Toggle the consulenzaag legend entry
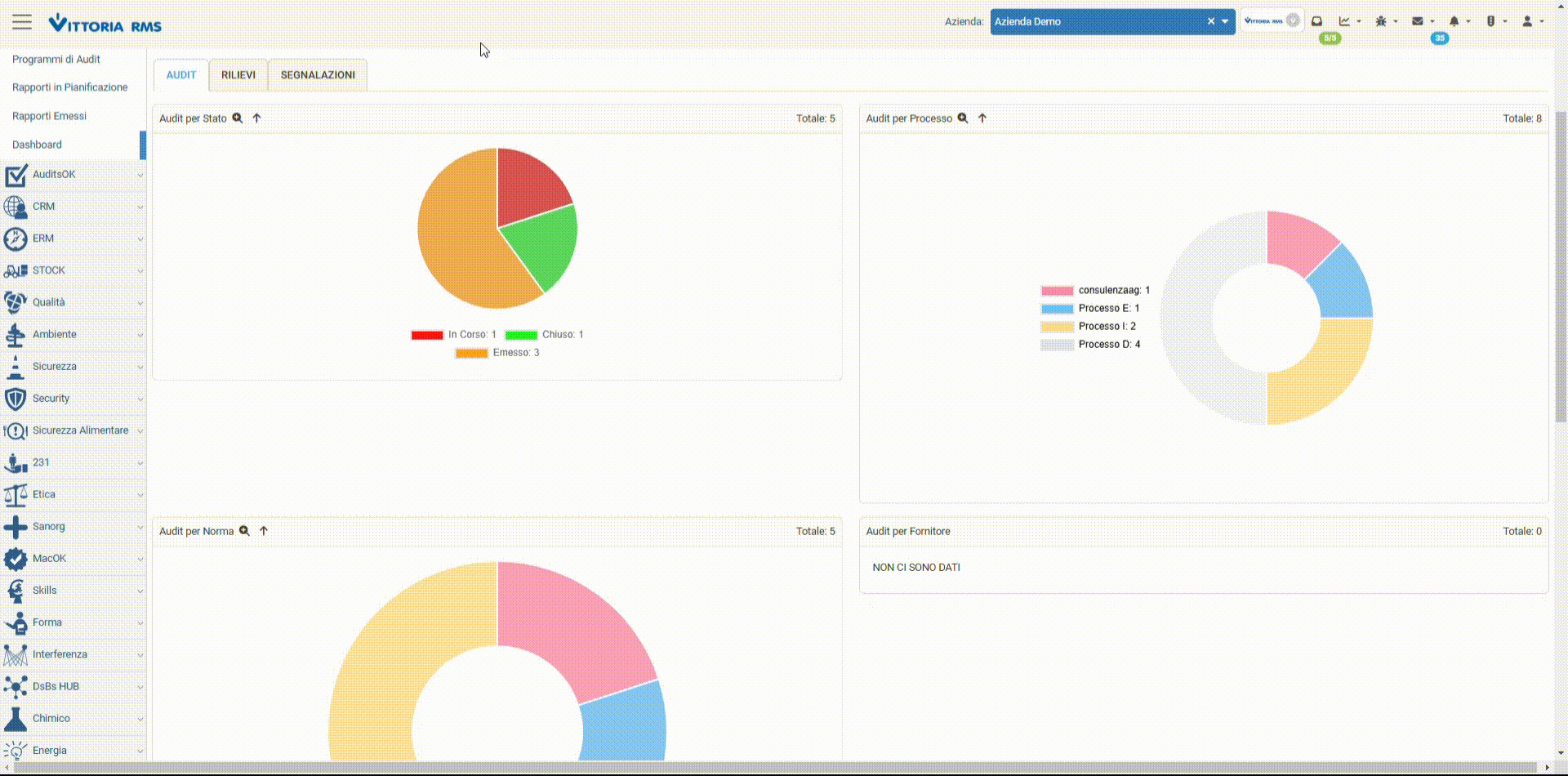This screenshot has width=1568, height=776. pos(1095,290)
